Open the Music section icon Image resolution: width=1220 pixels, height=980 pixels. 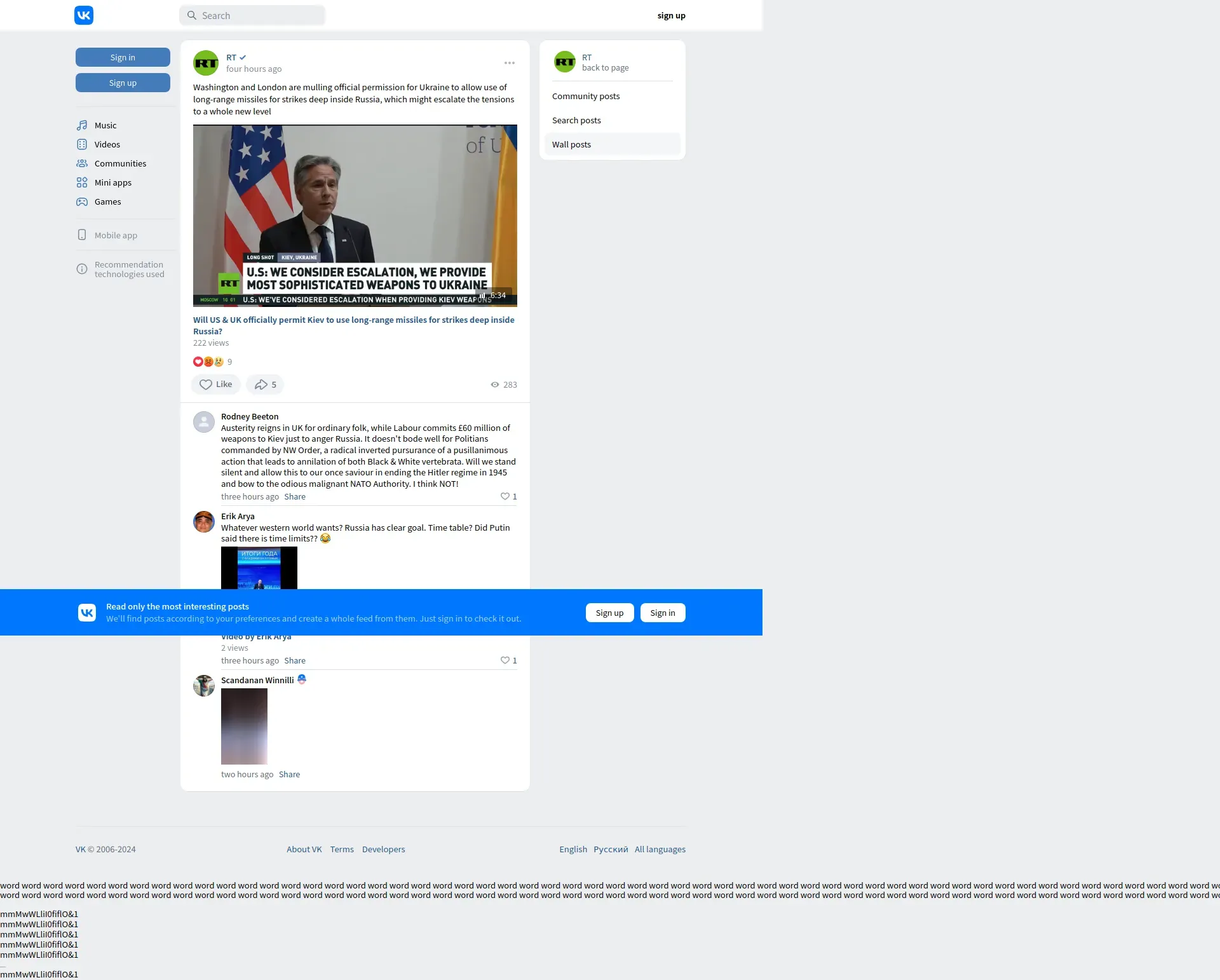(x=82, y=125)
